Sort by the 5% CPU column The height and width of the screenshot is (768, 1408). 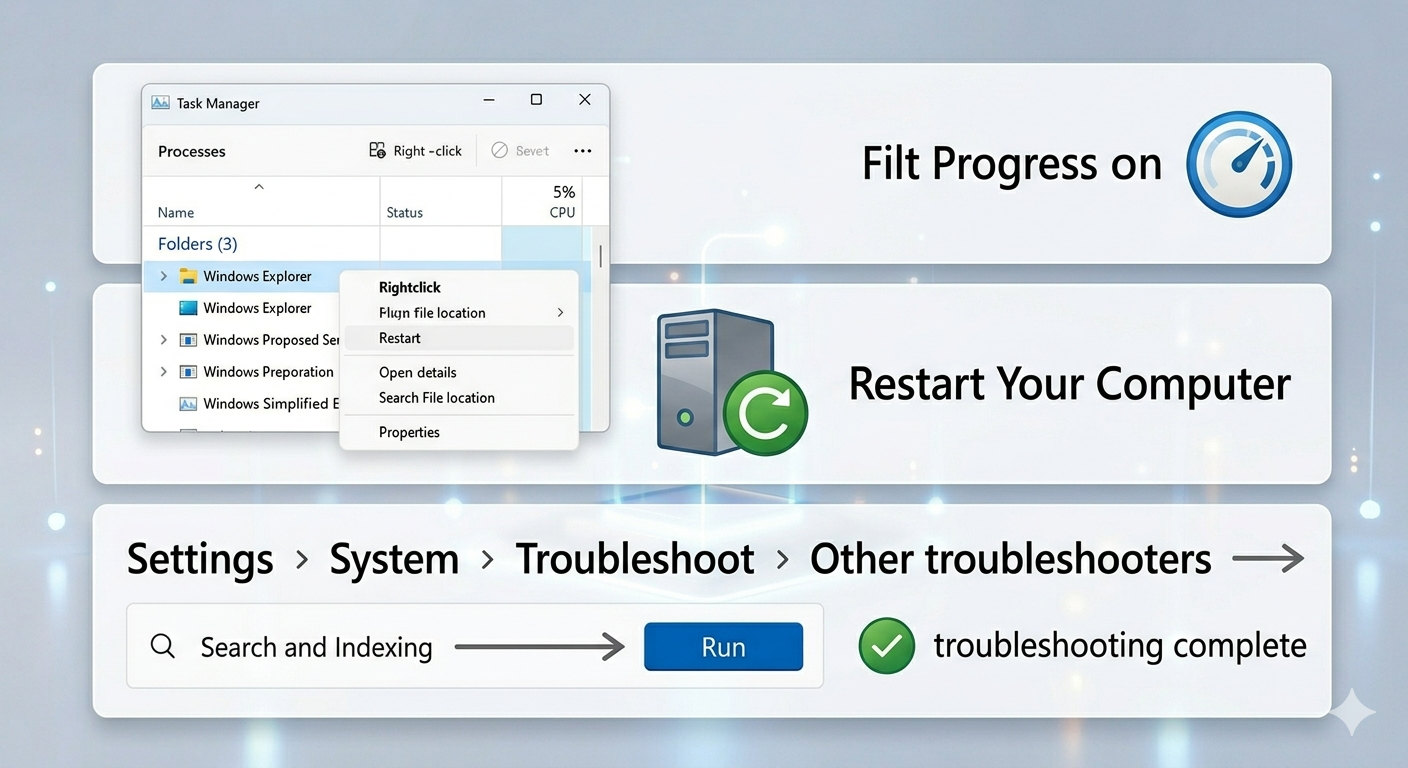click(563, 201)
